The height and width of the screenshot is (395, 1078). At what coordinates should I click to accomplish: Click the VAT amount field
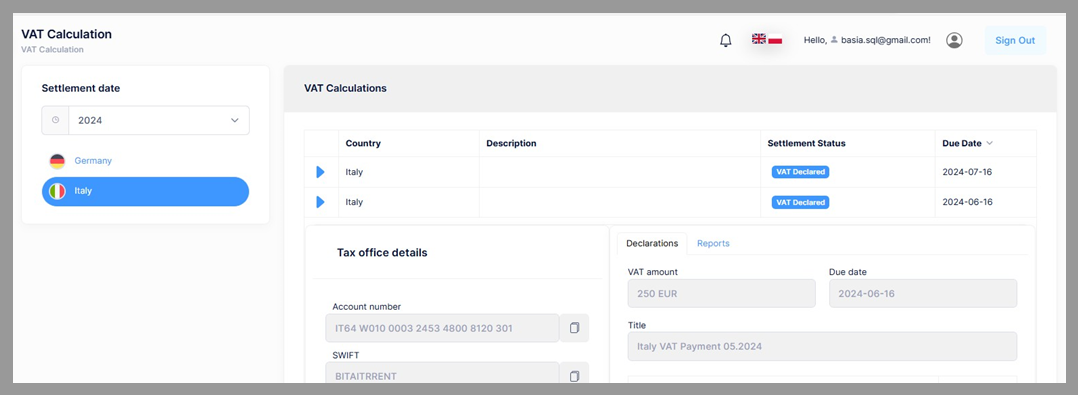(721, 293)
